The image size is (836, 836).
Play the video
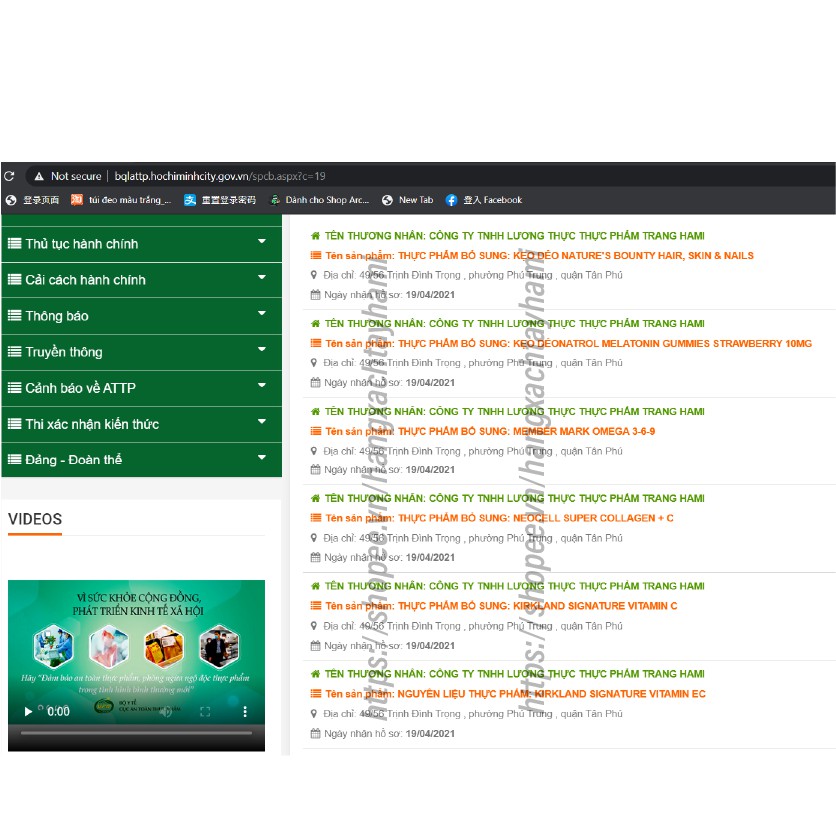click(28, 711)
